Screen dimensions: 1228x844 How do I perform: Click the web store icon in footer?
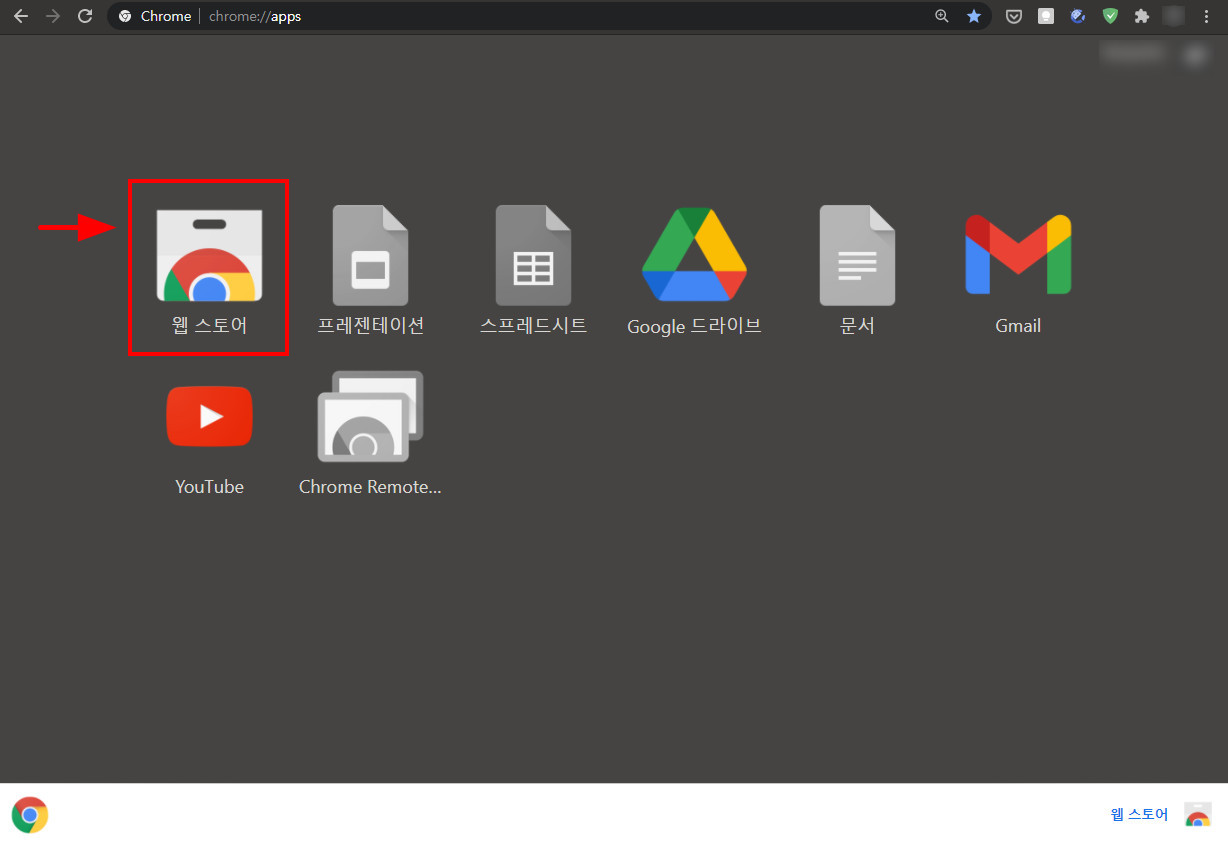1197,814
